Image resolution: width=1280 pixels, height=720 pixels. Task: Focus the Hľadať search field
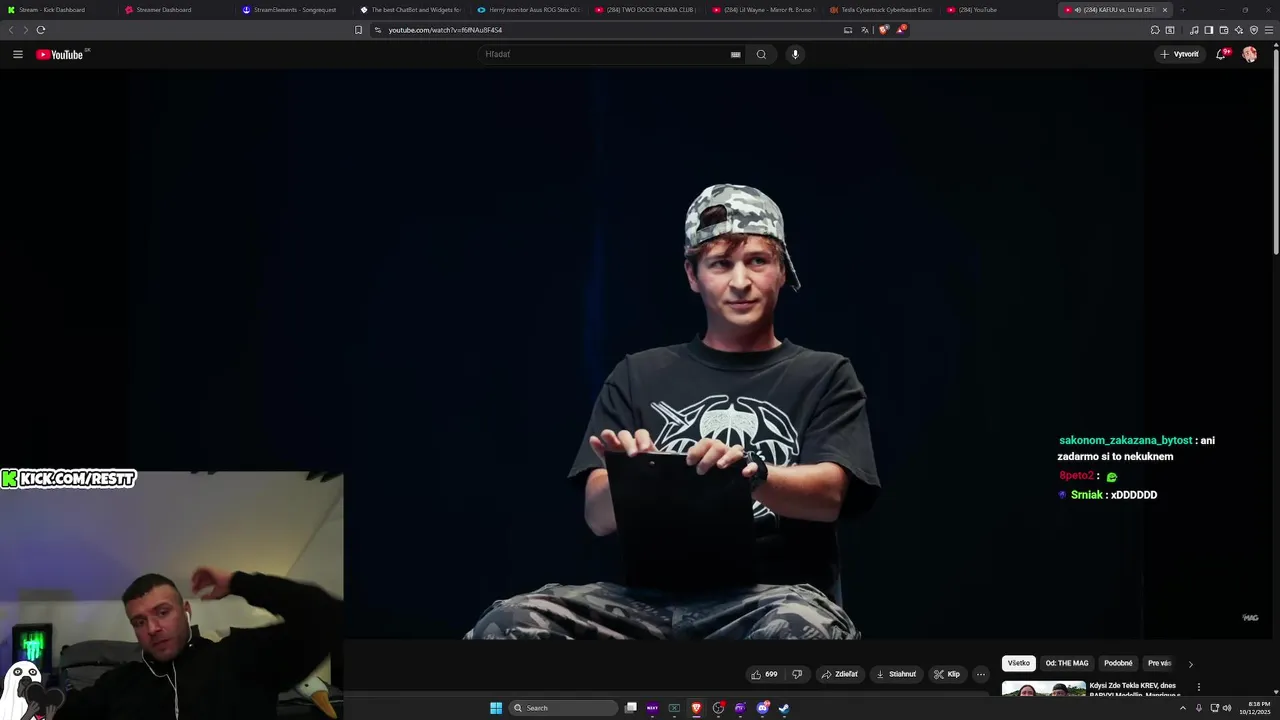click(x=610, y=54)
